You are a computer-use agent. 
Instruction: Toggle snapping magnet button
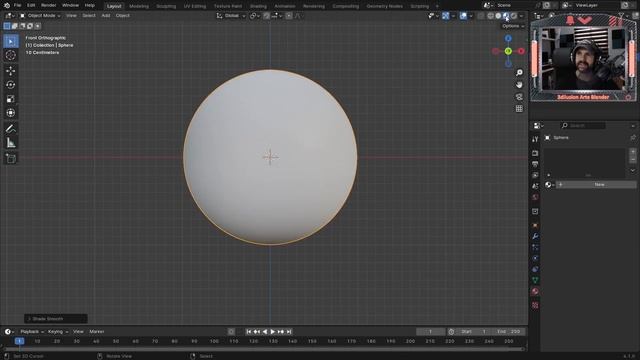point(267,16)
